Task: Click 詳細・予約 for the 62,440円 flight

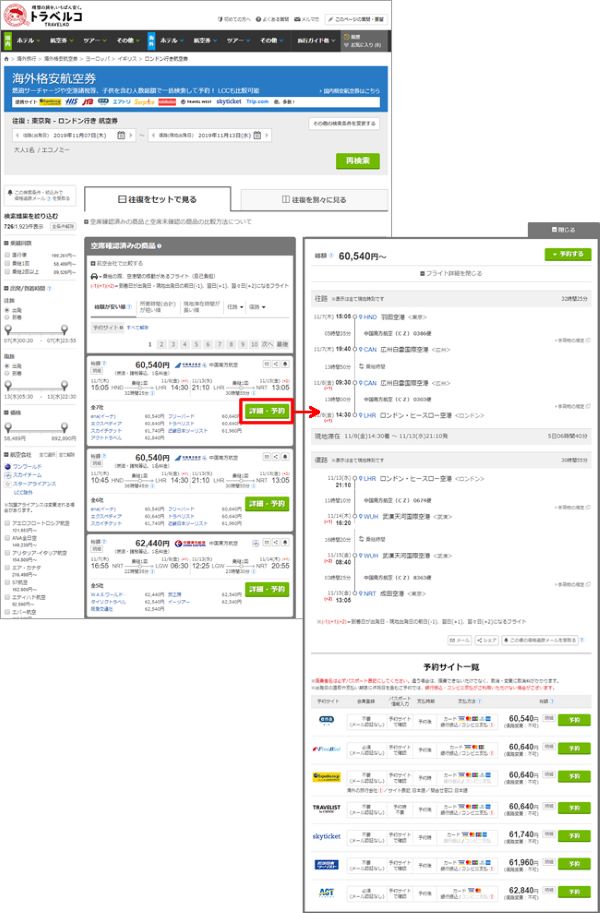Action: pos(267,590)
